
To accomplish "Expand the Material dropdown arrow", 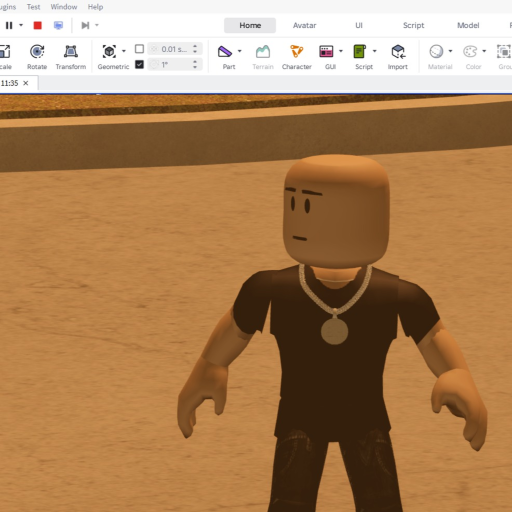I will click(x=450, y=51).
